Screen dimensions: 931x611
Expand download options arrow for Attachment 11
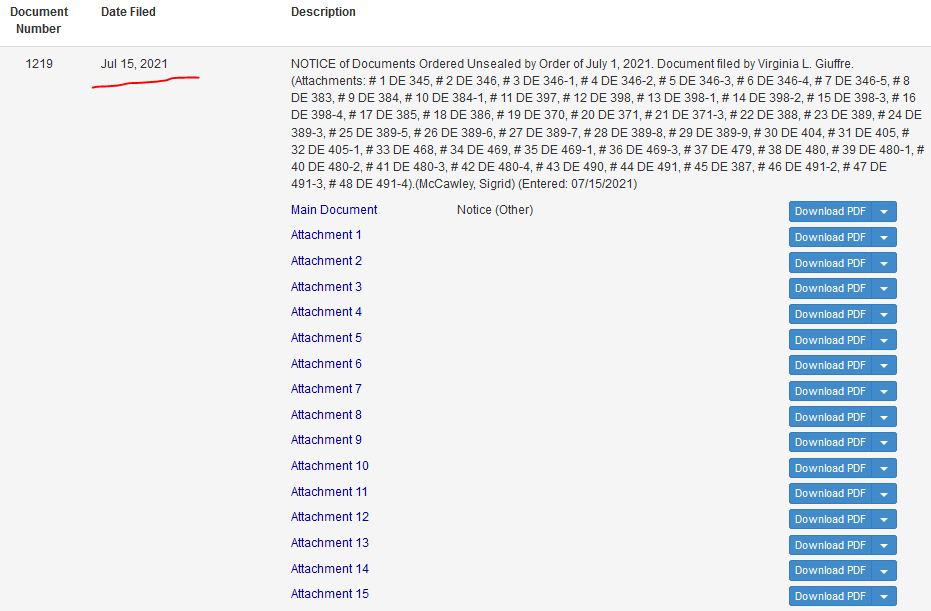tap(884, 493)
